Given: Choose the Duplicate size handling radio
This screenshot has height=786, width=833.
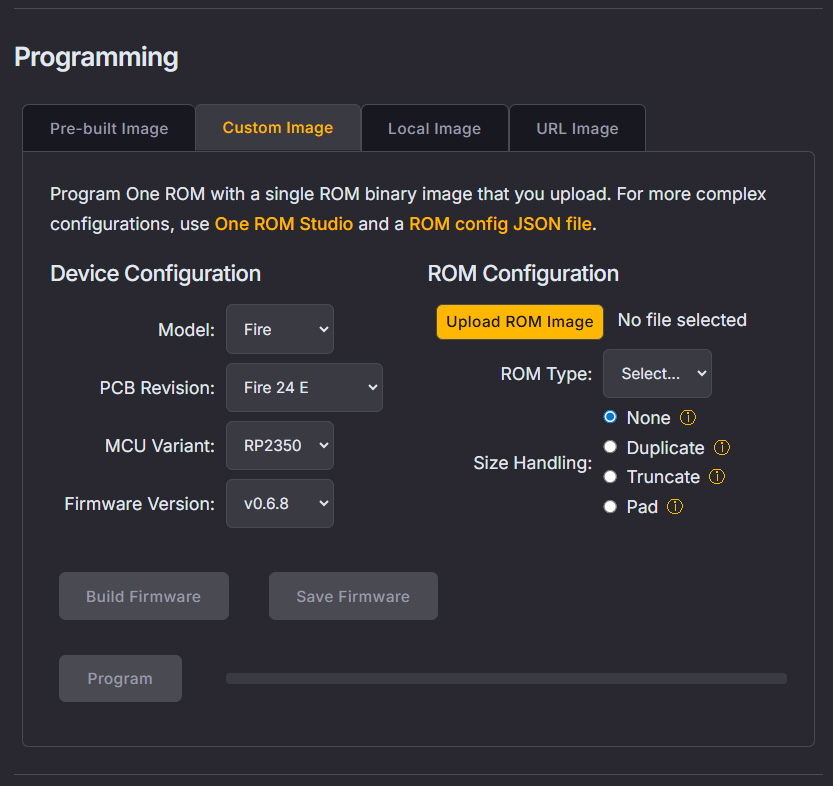Looking at the screenshot, I should [610, 447].
